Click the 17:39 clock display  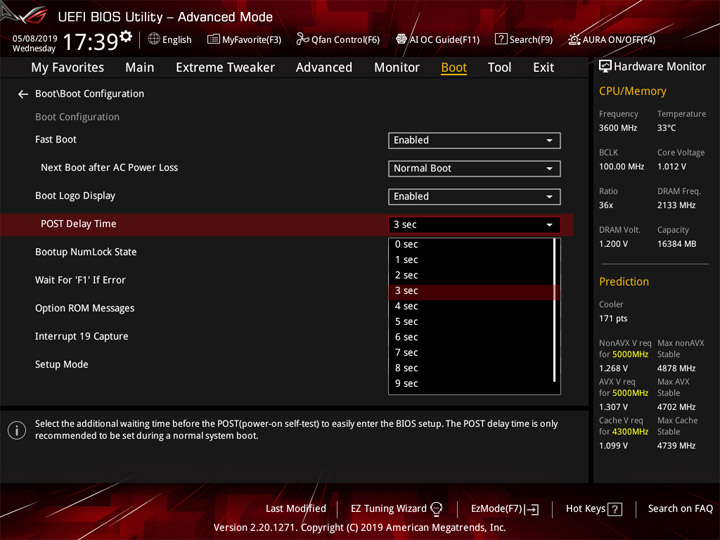(90, 42)
